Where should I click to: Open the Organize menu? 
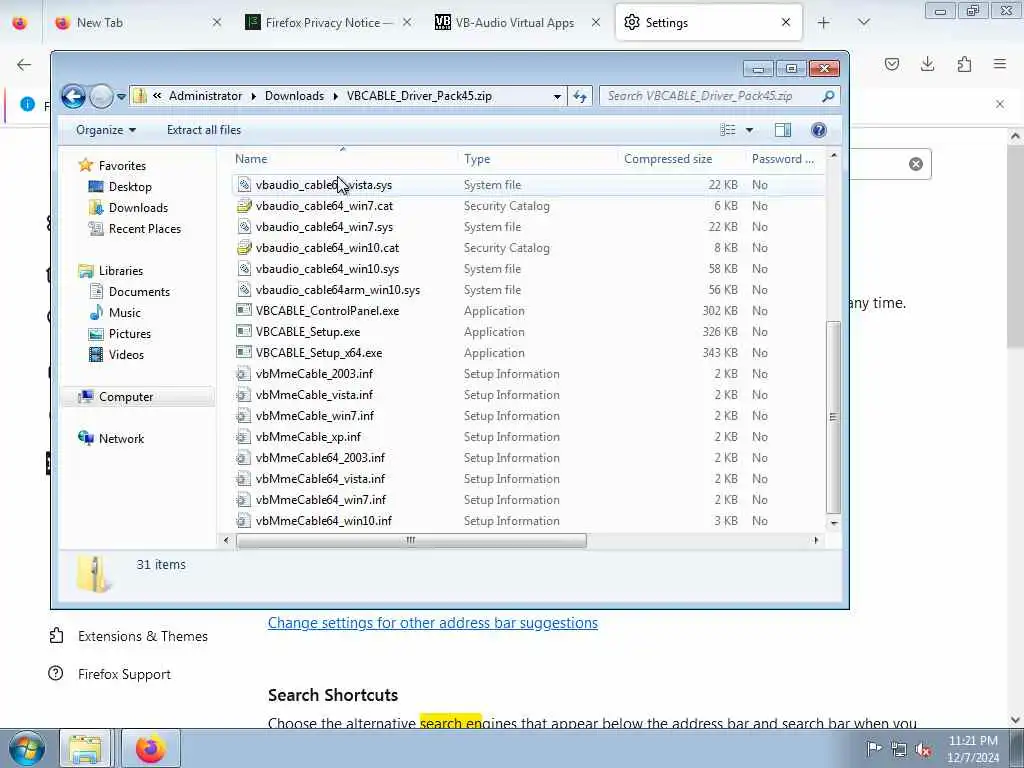[x=106, y=130]
